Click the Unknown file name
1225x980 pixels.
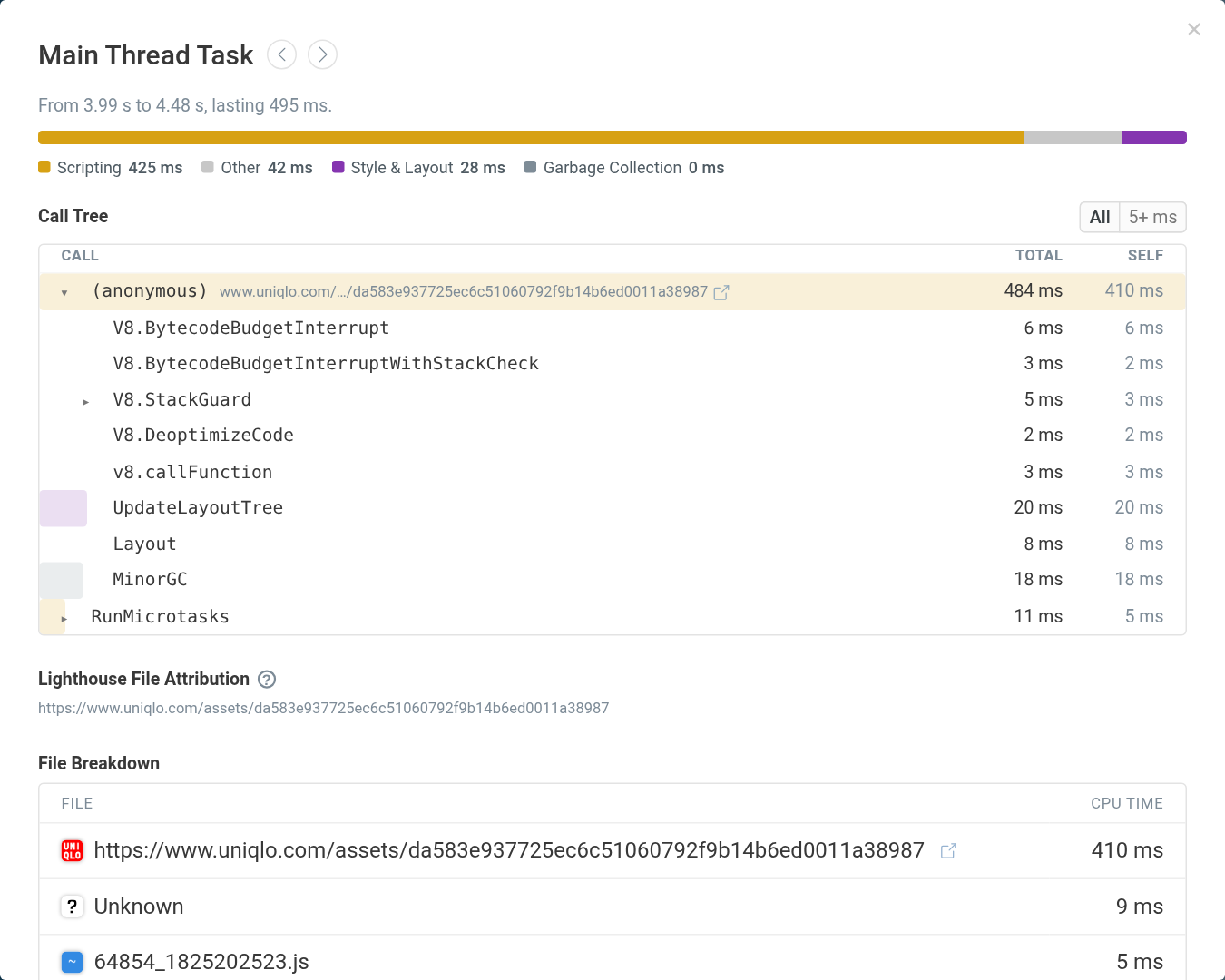pyautogui.click(x=139, y=906)
